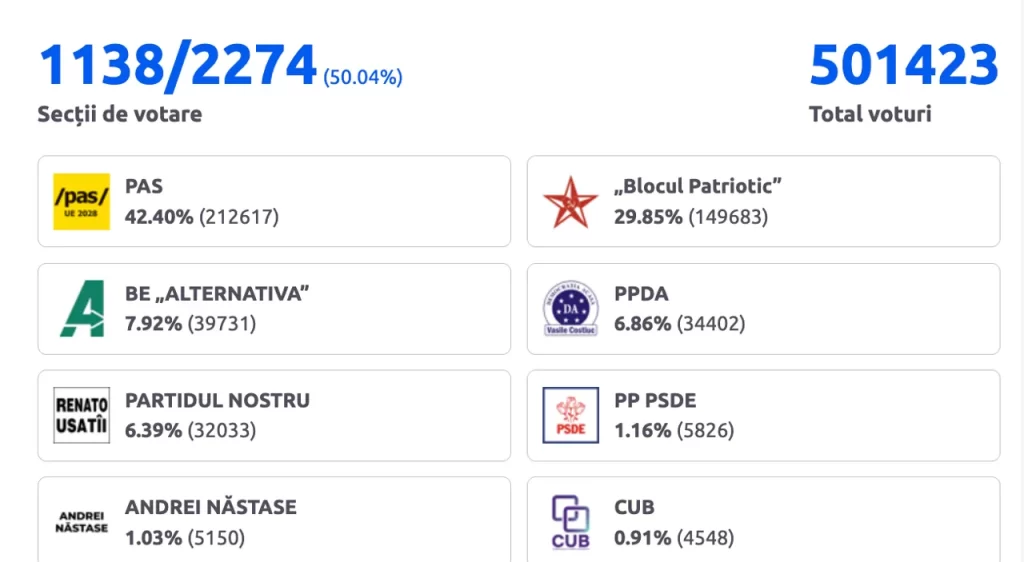Click the PPDA round blue emblem

click(570, 309)
